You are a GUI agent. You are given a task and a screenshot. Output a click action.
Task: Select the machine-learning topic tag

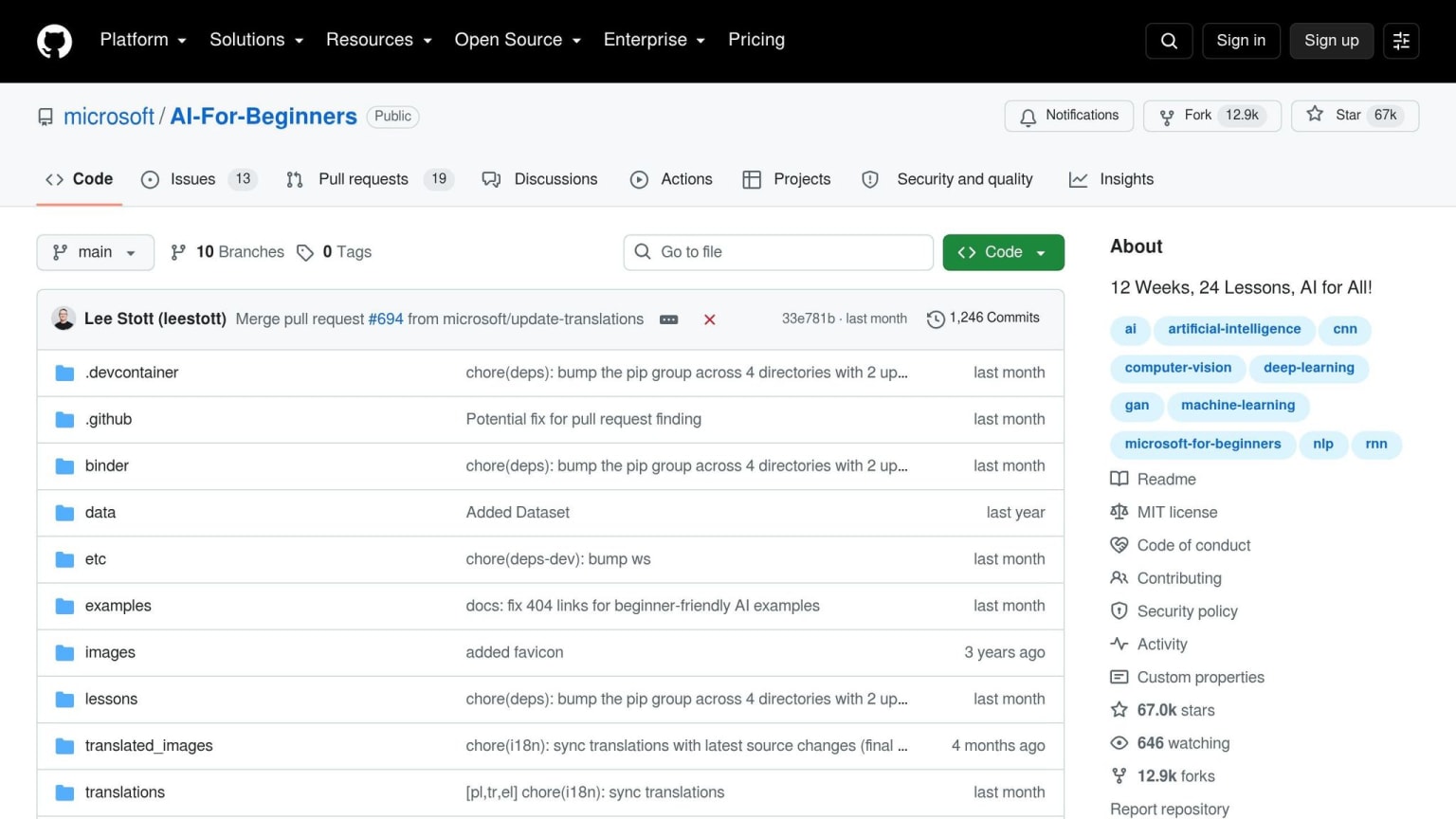1238,406
